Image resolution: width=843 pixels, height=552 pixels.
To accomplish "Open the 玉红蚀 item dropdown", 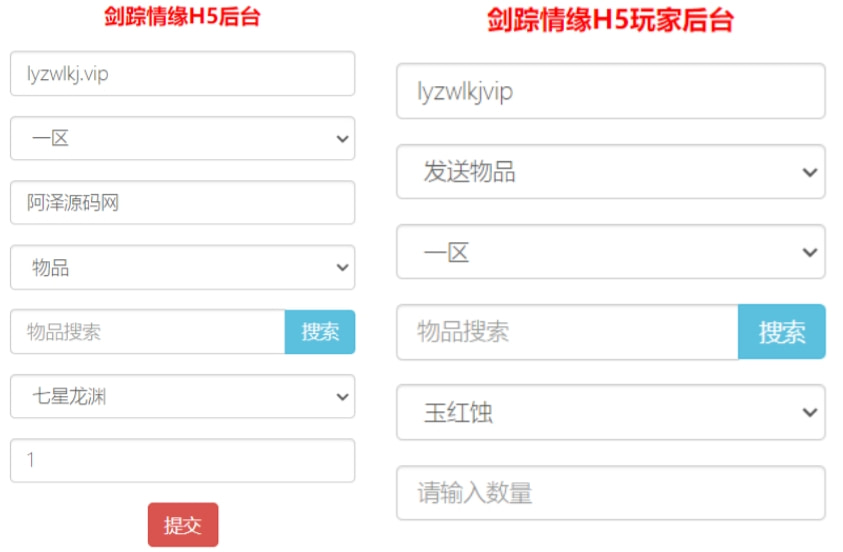I will (610, 412).
